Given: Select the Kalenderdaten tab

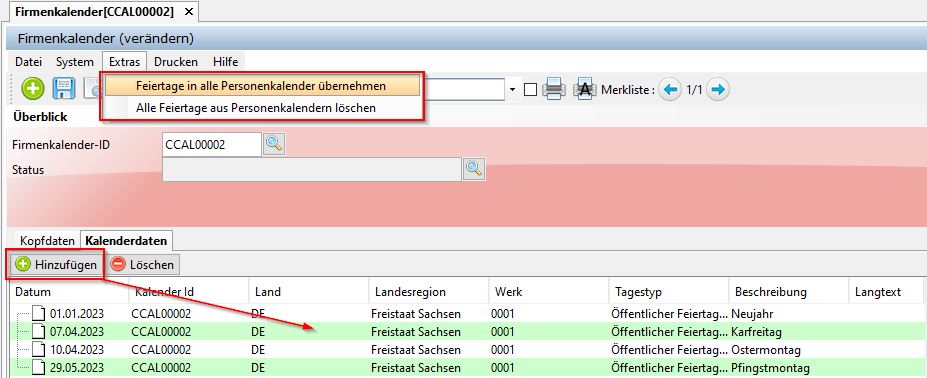Looking at the screenshot, I should coord(126,241).
